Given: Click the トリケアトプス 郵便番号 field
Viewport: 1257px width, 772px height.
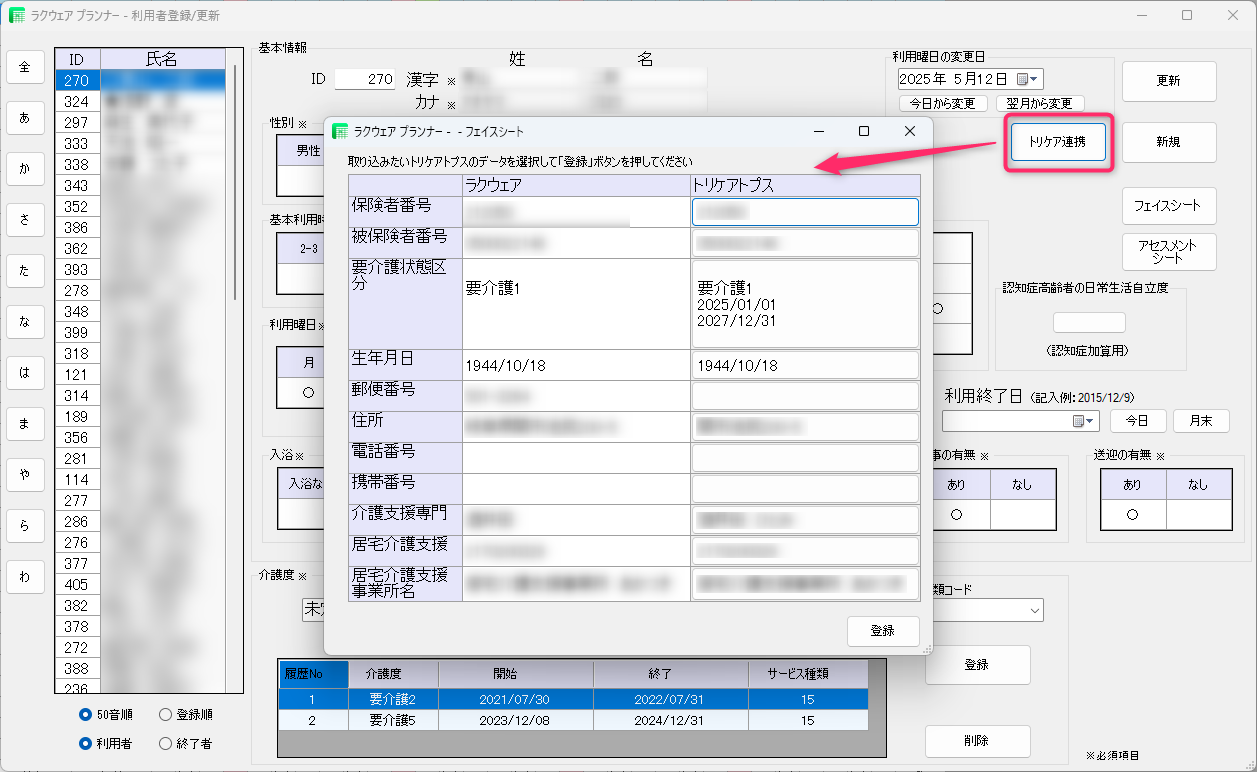Looking at the screenshot, I should click(x=805, y=396).
